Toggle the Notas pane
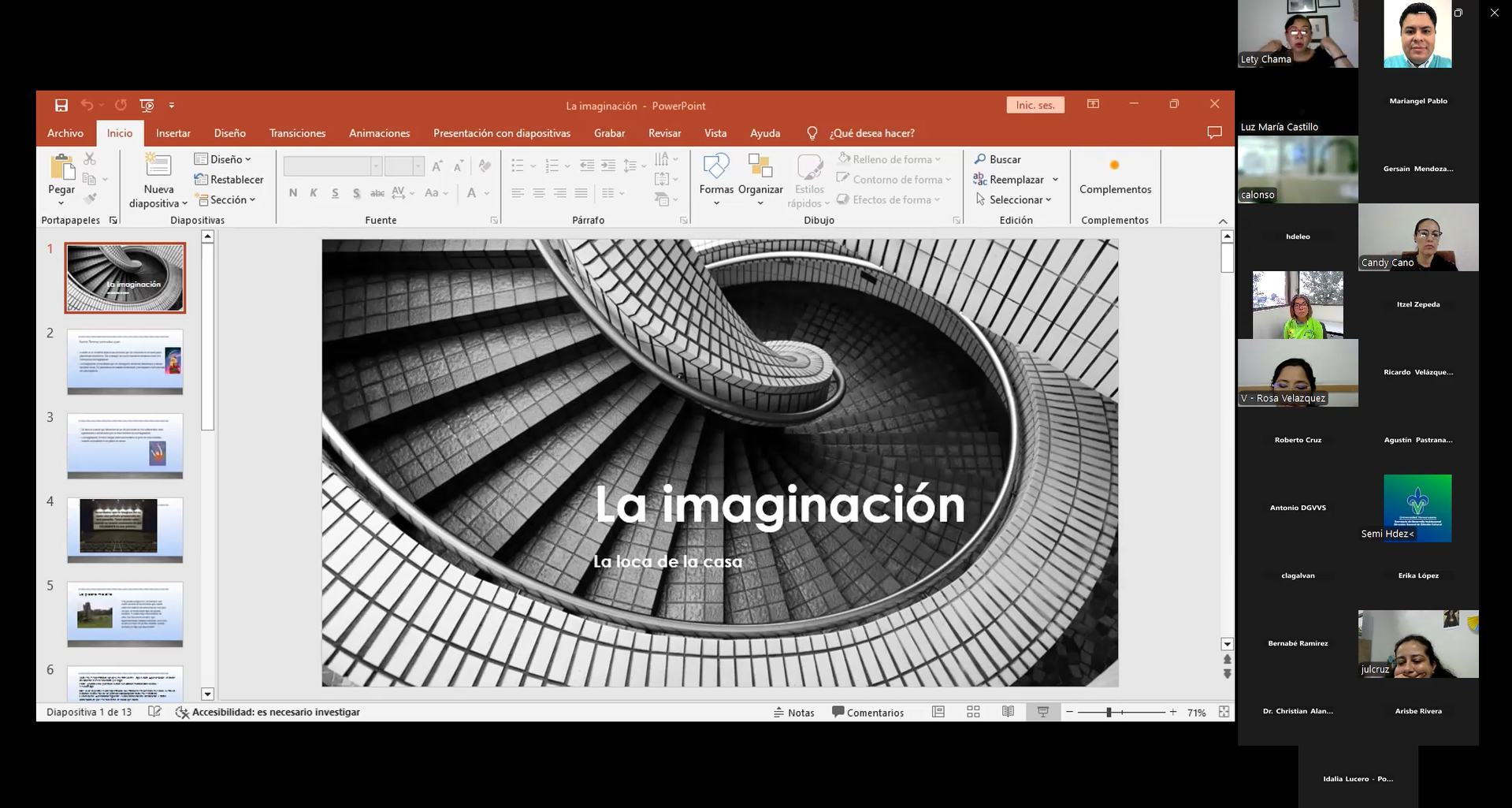The height and width of the screenshot is (808, 1512). click(x=793, y=712)
